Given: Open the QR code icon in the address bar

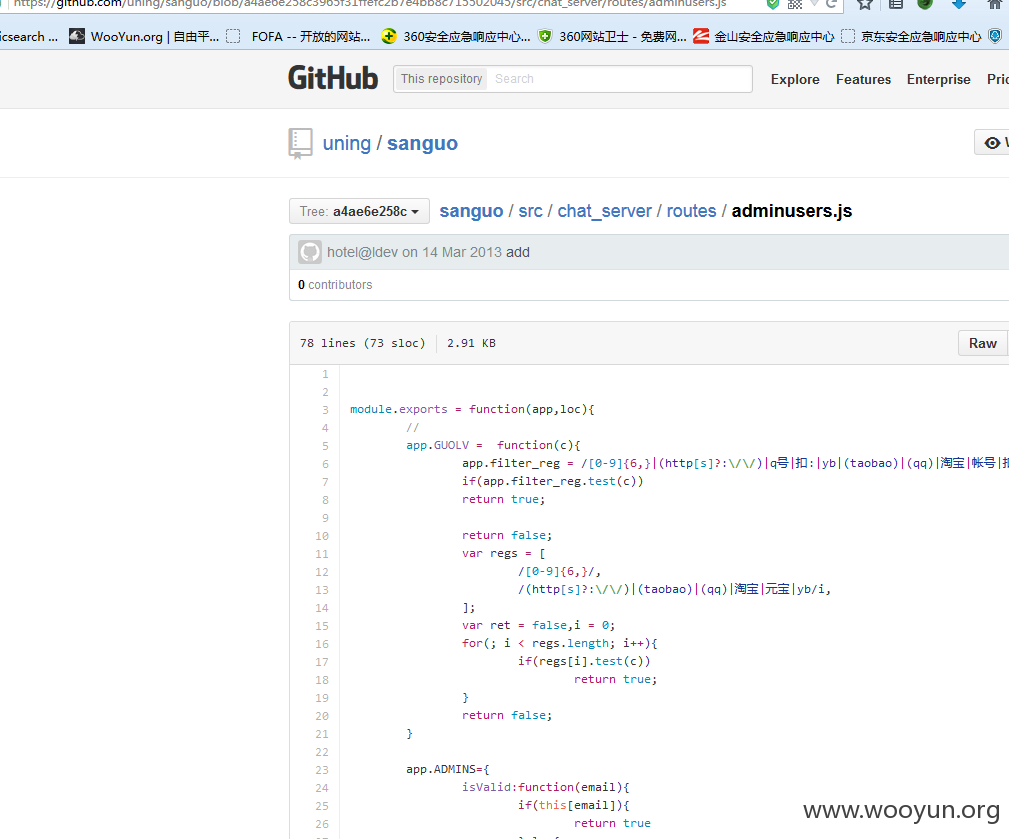Looking at the screenshot, I should point(795,4).
